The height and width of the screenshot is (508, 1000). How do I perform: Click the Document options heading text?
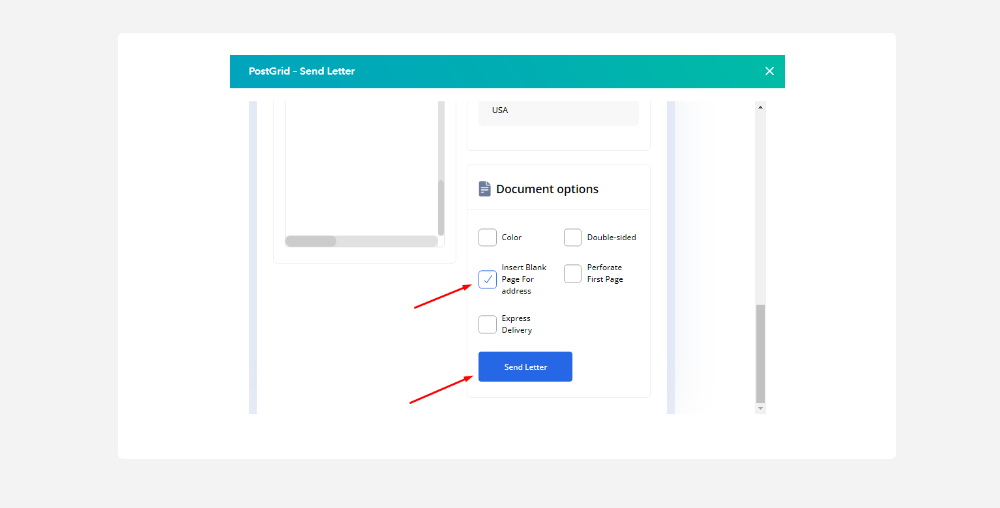coord(547,189)
